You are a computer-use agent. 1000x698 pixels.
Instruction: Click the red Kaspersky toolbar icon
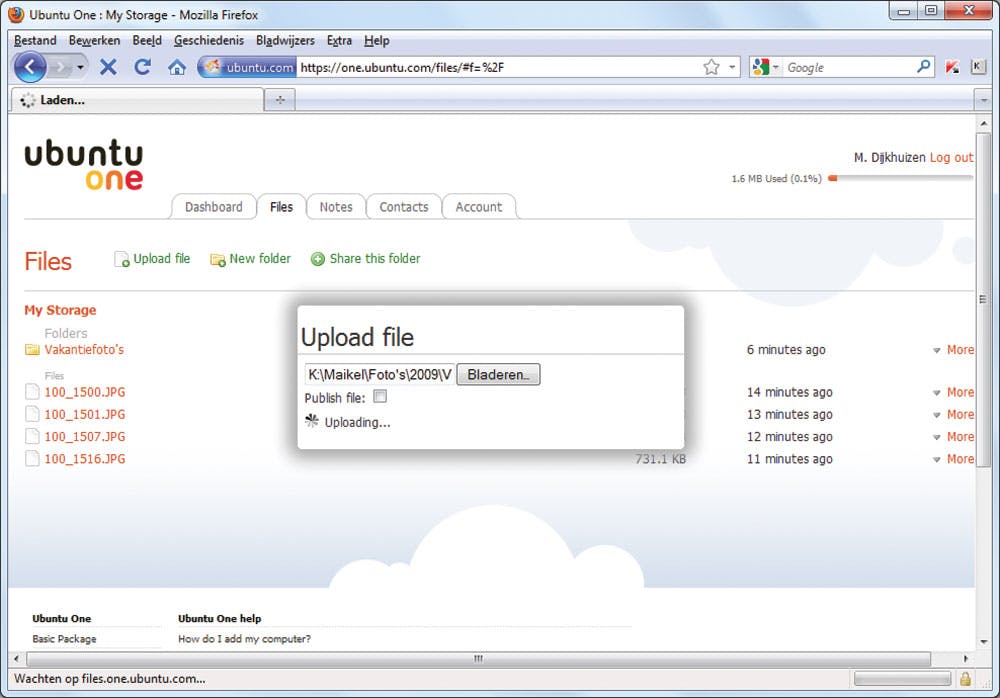pyautogui.click(x=952, y=67)
